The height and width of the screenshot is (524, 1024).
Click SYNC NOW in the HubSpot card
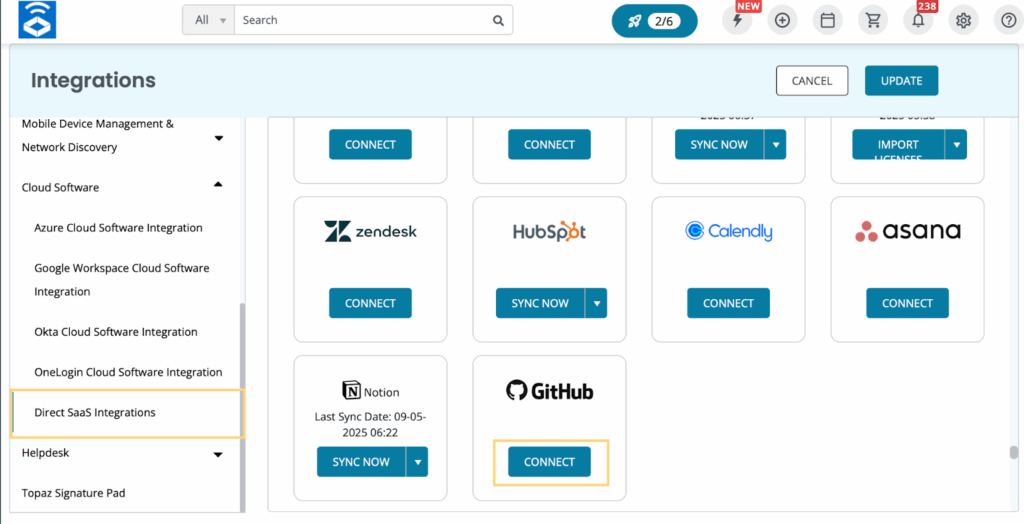[x=540, y=303]
